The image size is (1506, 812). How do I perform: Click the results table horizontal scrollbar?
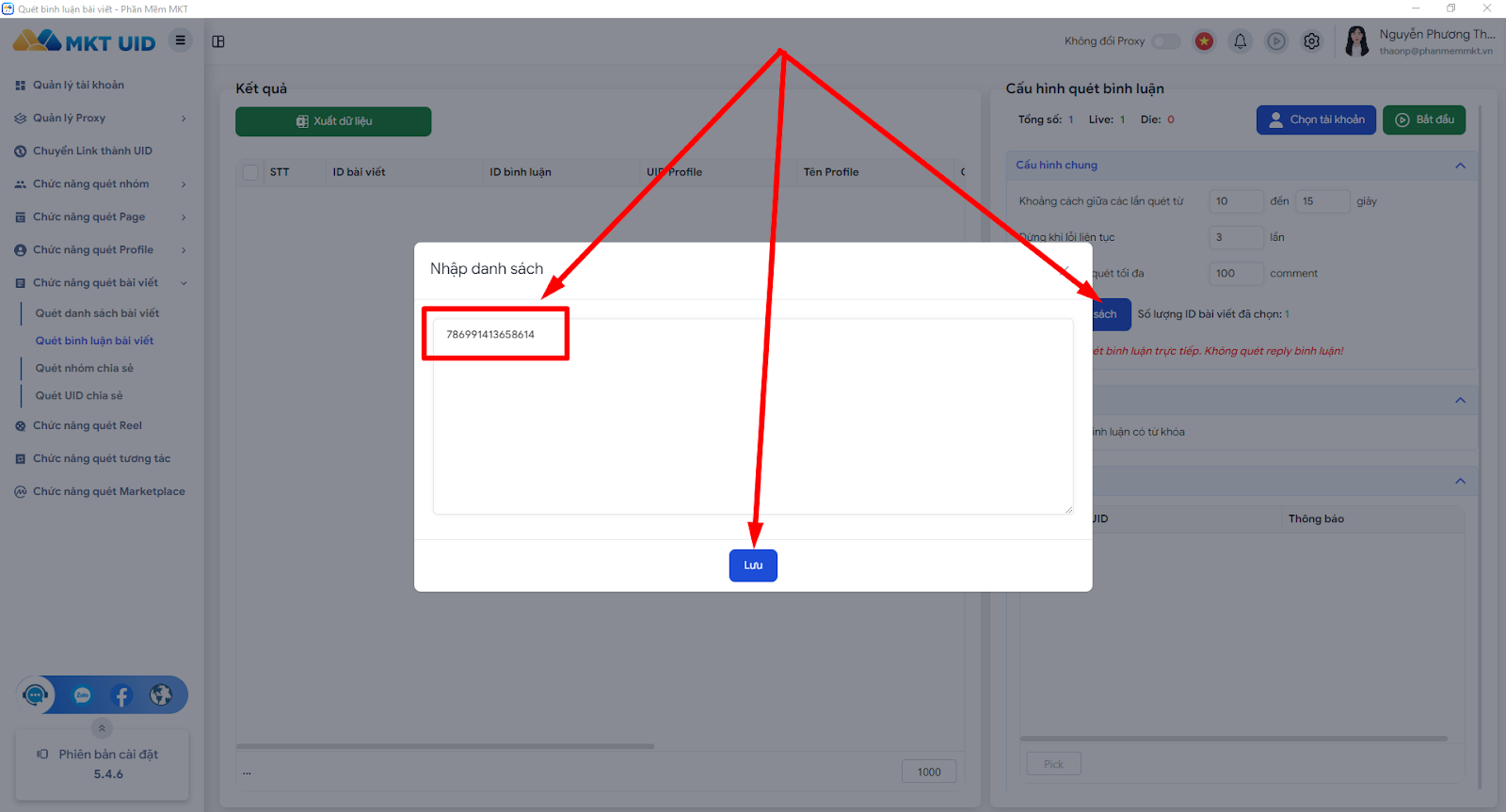pos(445,746)
